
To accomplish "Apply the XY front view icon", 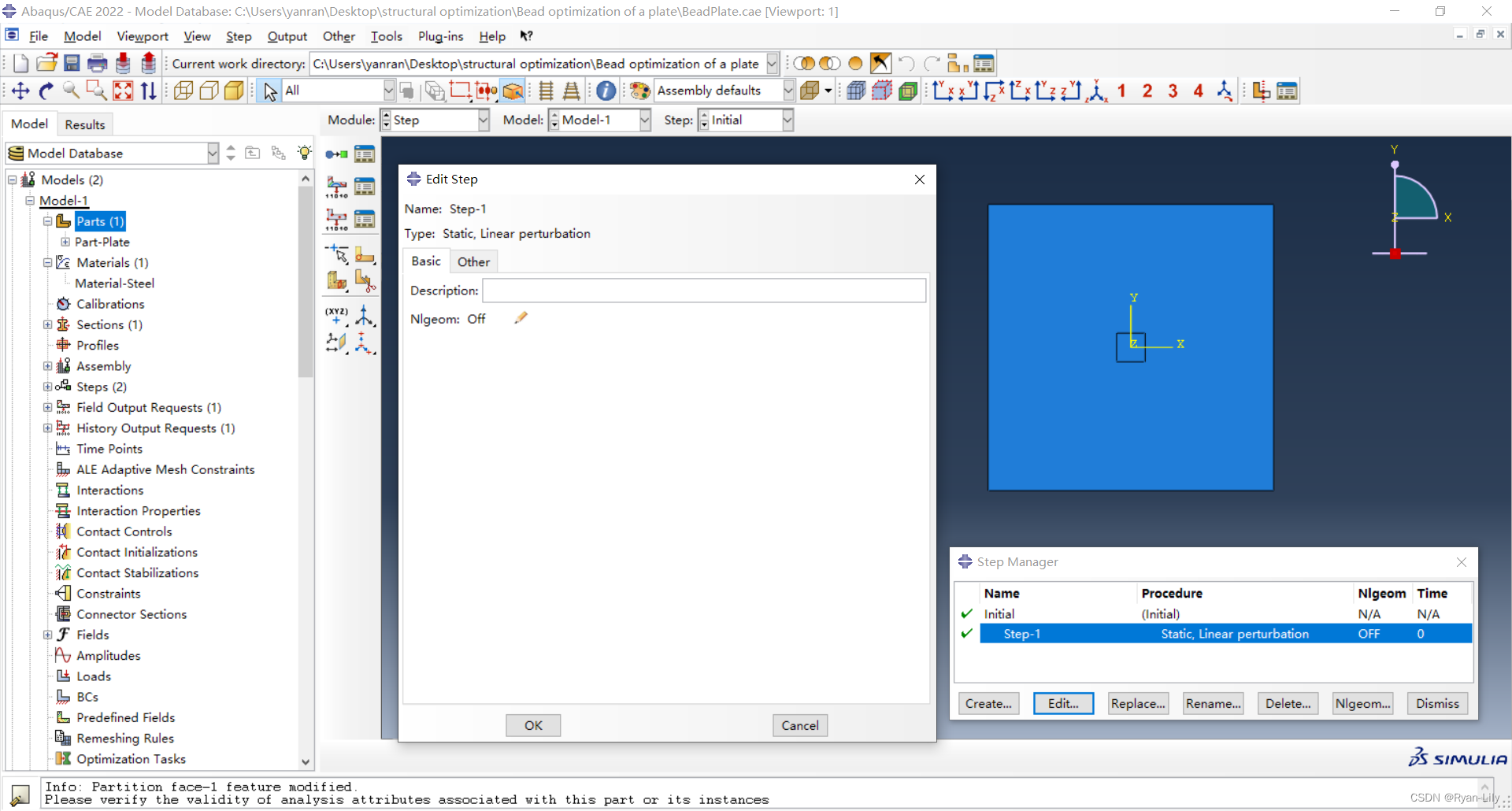I will pos(943,91).
